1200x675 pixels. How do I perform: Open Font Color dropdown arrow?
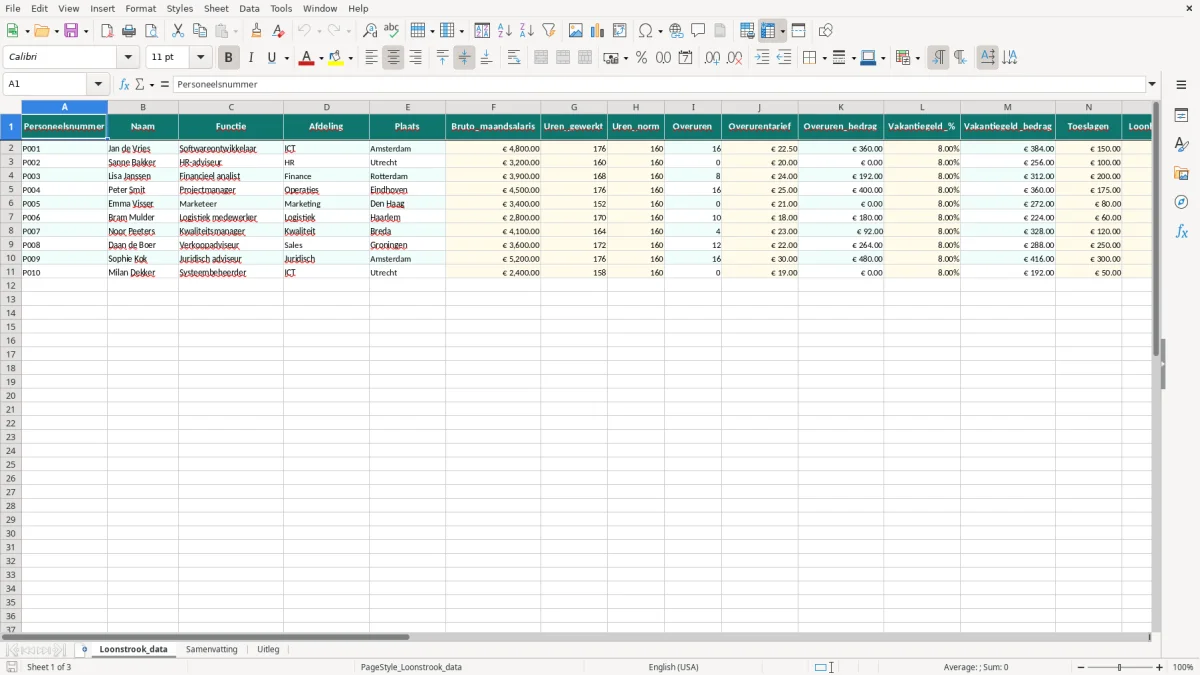pyautogui.click(x=319, y=58)
